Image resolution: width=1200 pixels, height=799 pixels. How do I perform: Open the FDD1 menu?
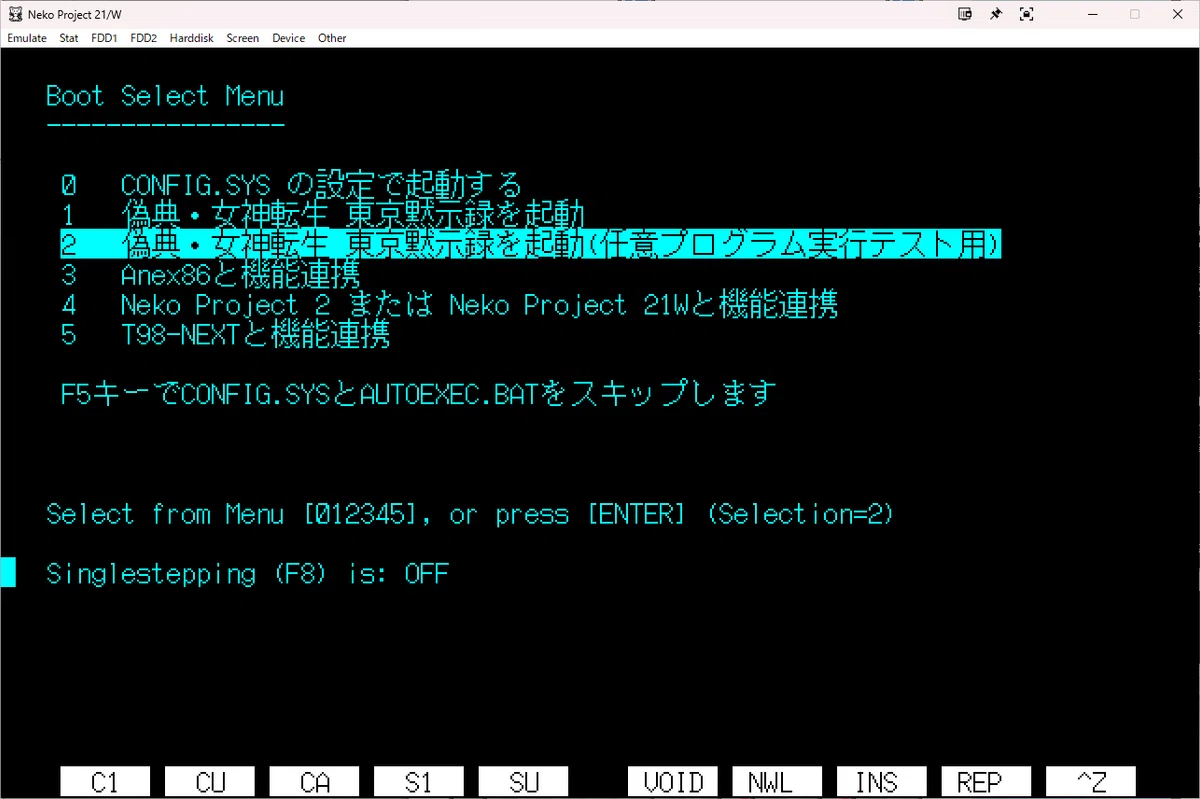coord(104,38)
